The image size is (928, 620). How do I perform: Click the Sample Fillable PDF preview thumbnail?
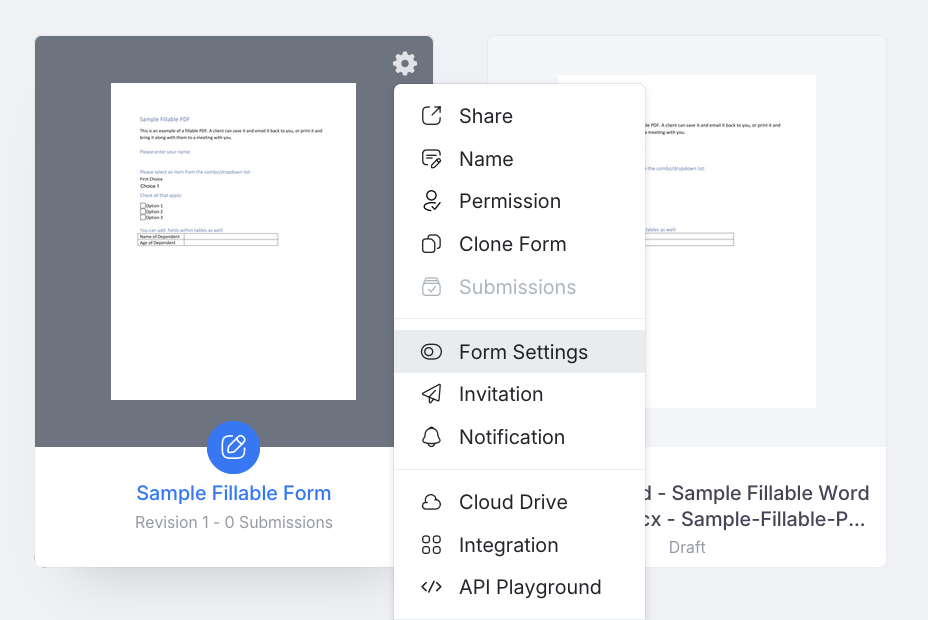click(233, 241)
